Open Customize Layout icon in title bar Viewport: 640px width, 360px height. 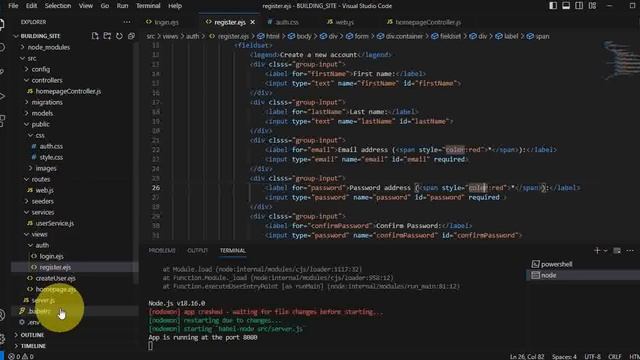(592, 6)
